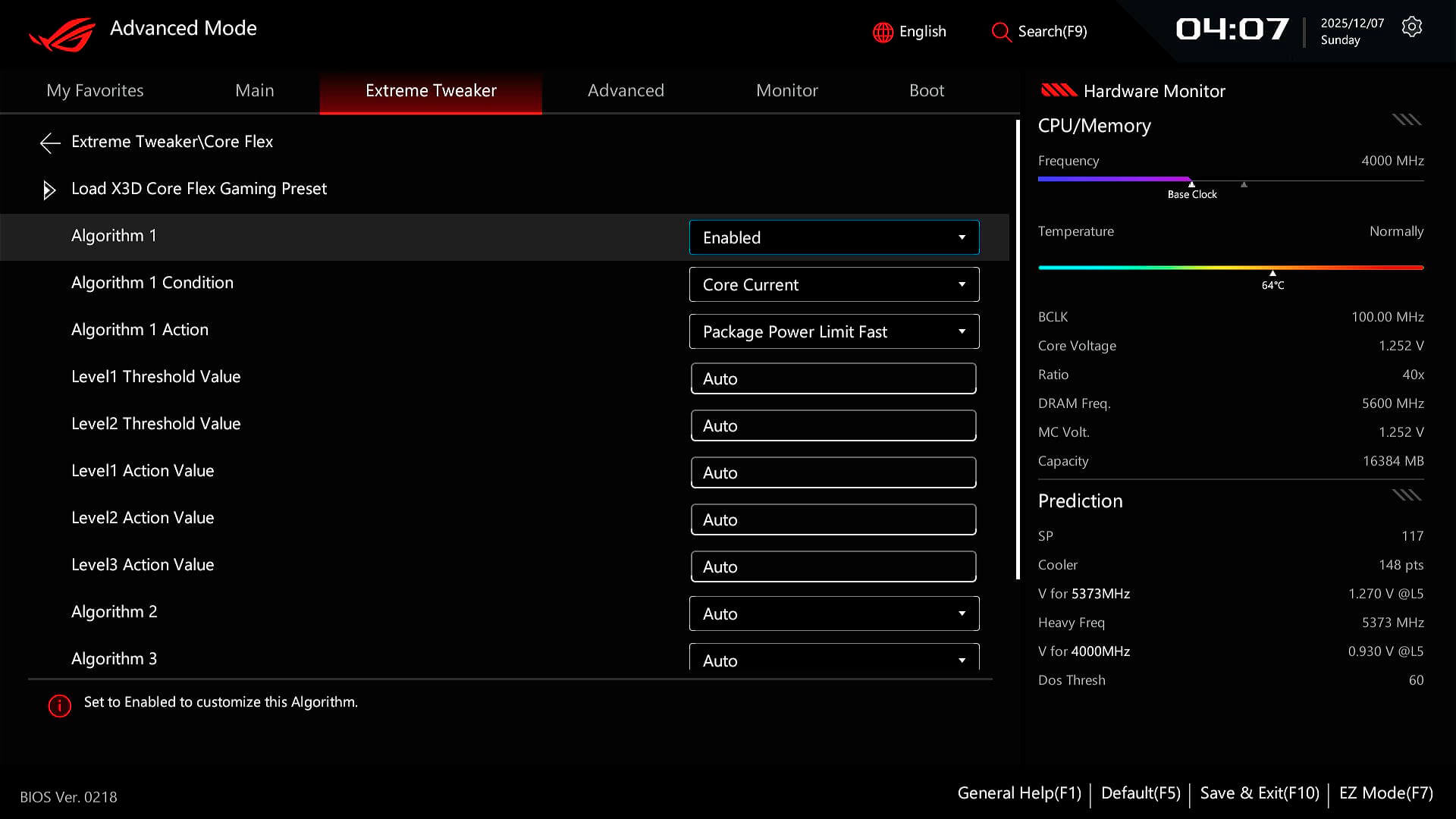Click the CPU temperature color bar
Viewport: 1456px width, 819px height.
click(1230, 268)
